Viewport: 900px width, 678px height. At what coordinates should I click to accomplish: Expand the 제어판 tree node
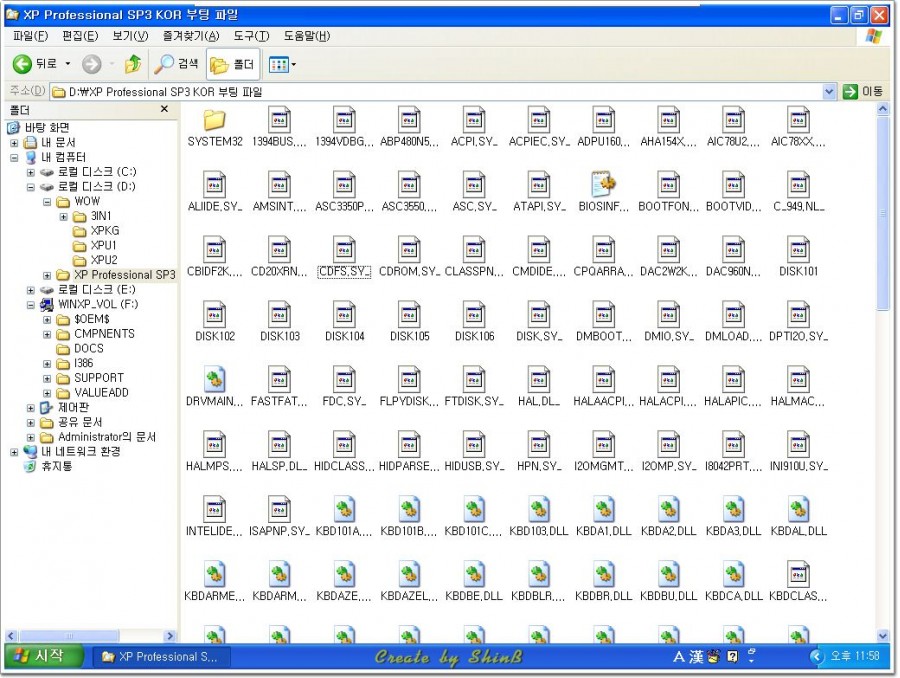(x=30, y=408)
